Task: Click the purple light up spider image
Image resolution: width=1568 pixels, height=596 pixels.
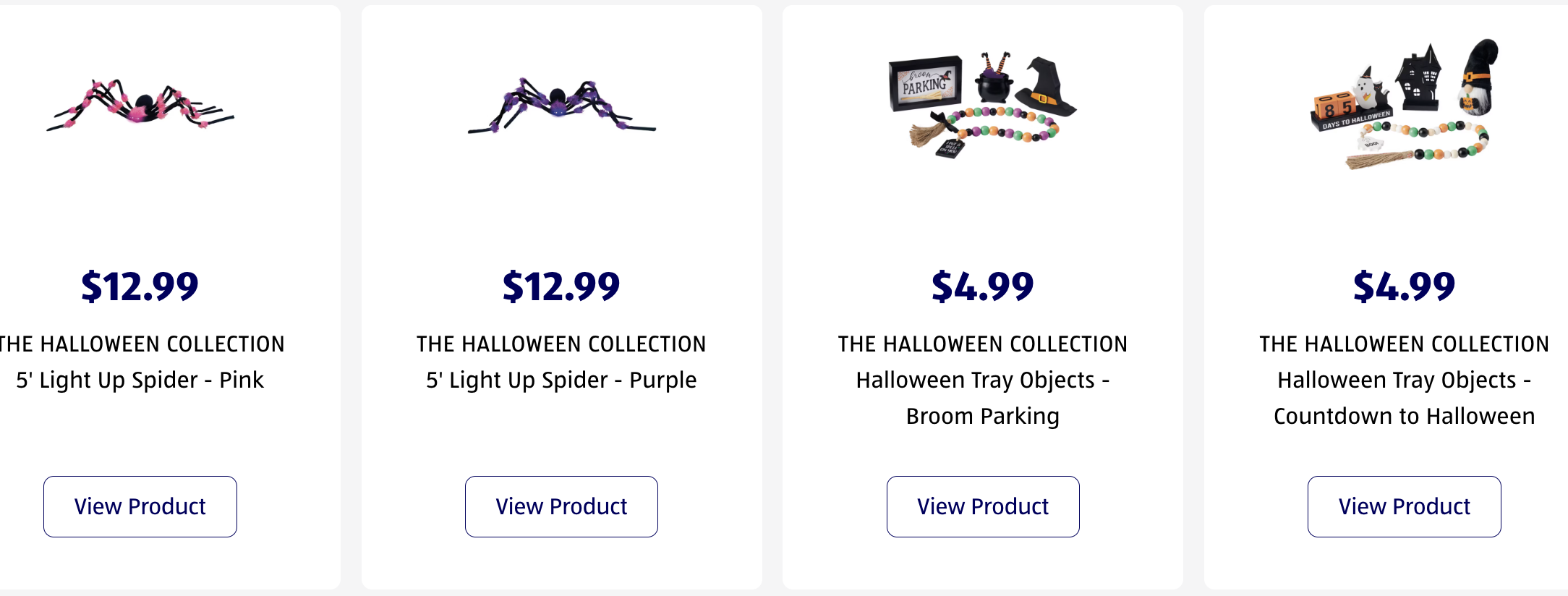Action: click(561, 106)
